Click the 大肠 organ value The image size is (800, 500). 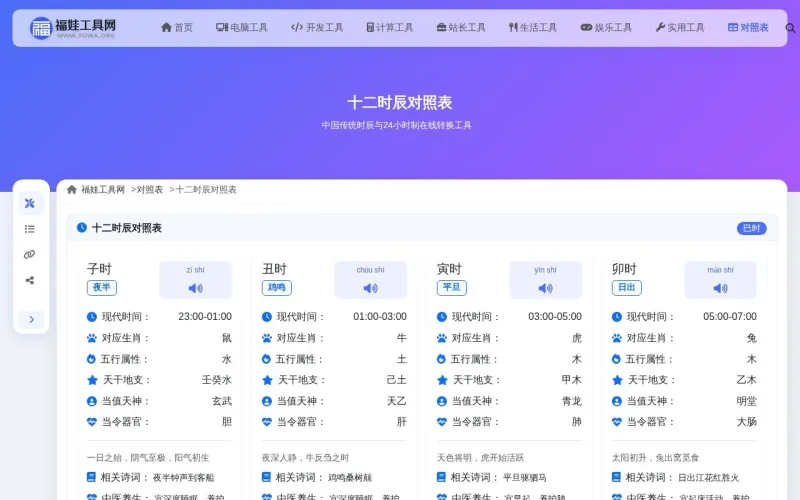746,422
